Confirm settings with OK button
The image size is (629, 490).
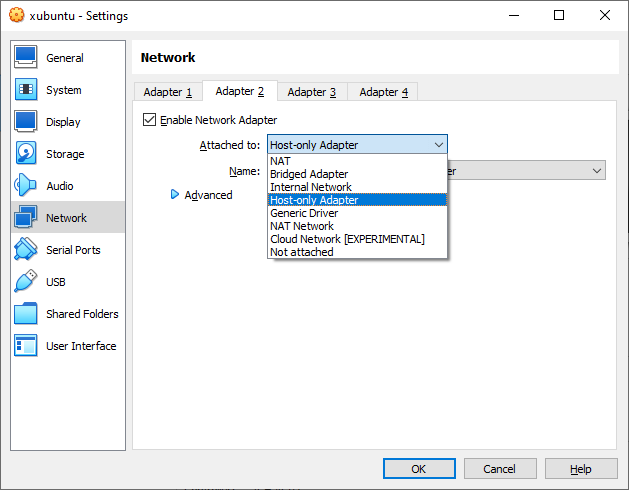pyautogui.click(x=419, y=469)
